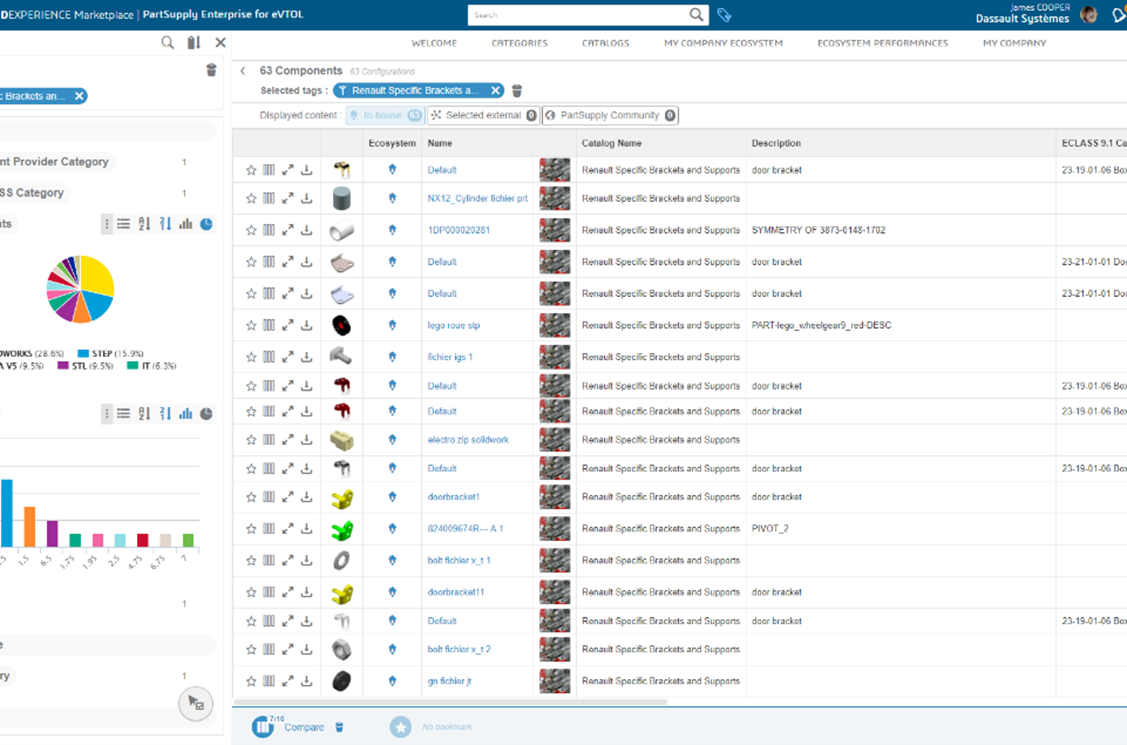The height and width of the screenshot is (745, 1127).
Task: Click the search magnifier icon in left panel
Action: pos(168,43)
